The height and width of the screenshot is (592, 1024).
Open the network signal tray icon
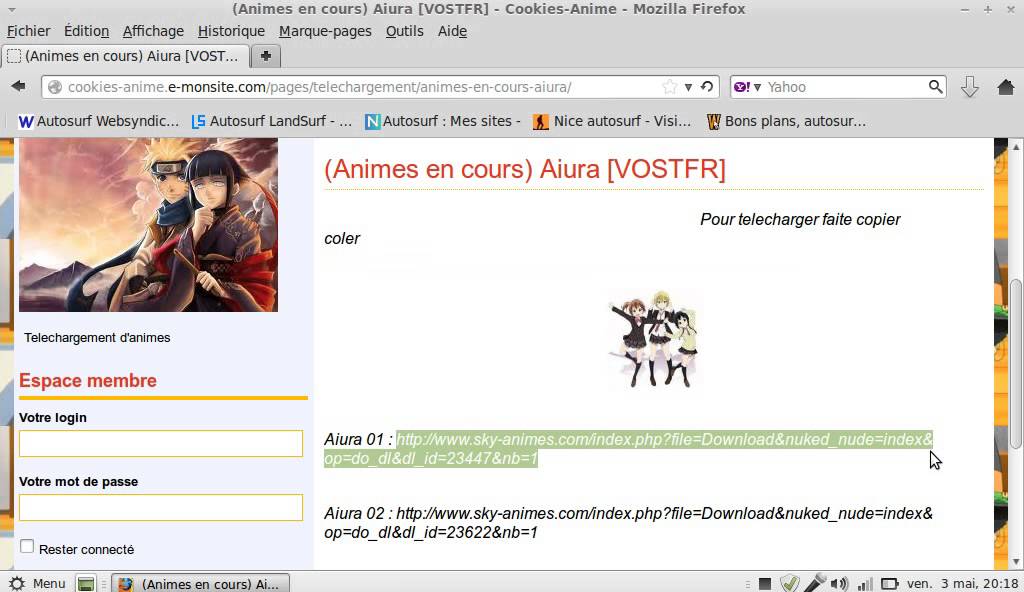tap(865, 584)
